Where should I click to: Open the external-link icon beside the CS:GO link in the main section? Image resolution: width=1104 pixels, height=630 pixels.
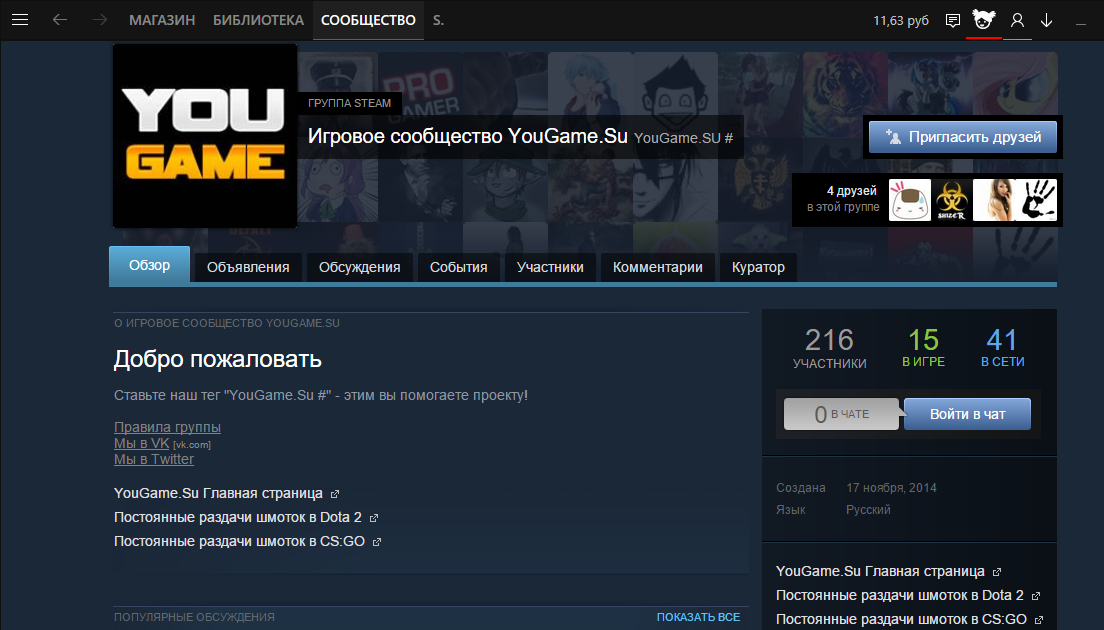click(377, 542)
